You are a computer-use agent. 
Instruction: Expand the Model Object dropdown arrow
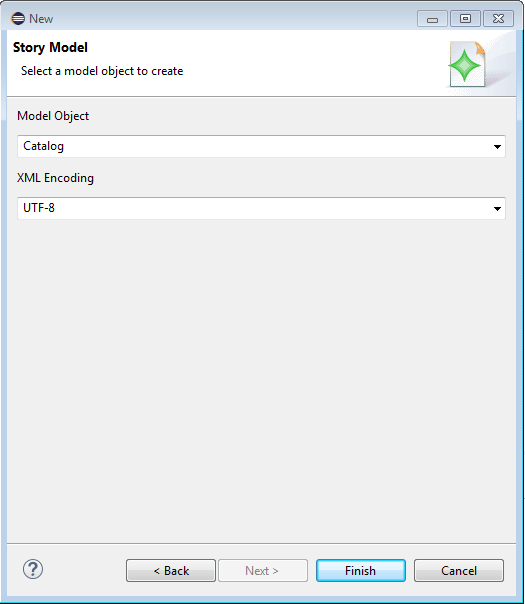(x=497, y=147)
